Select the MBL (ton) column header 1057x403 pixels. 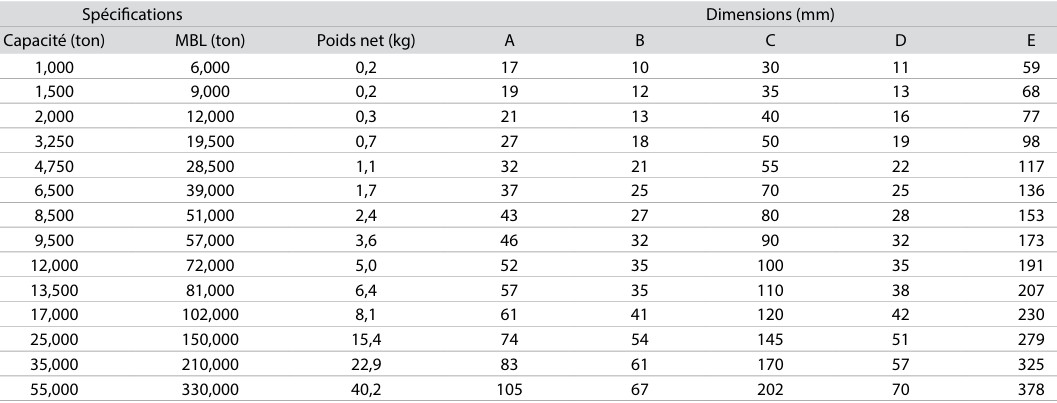coord(210,42)
